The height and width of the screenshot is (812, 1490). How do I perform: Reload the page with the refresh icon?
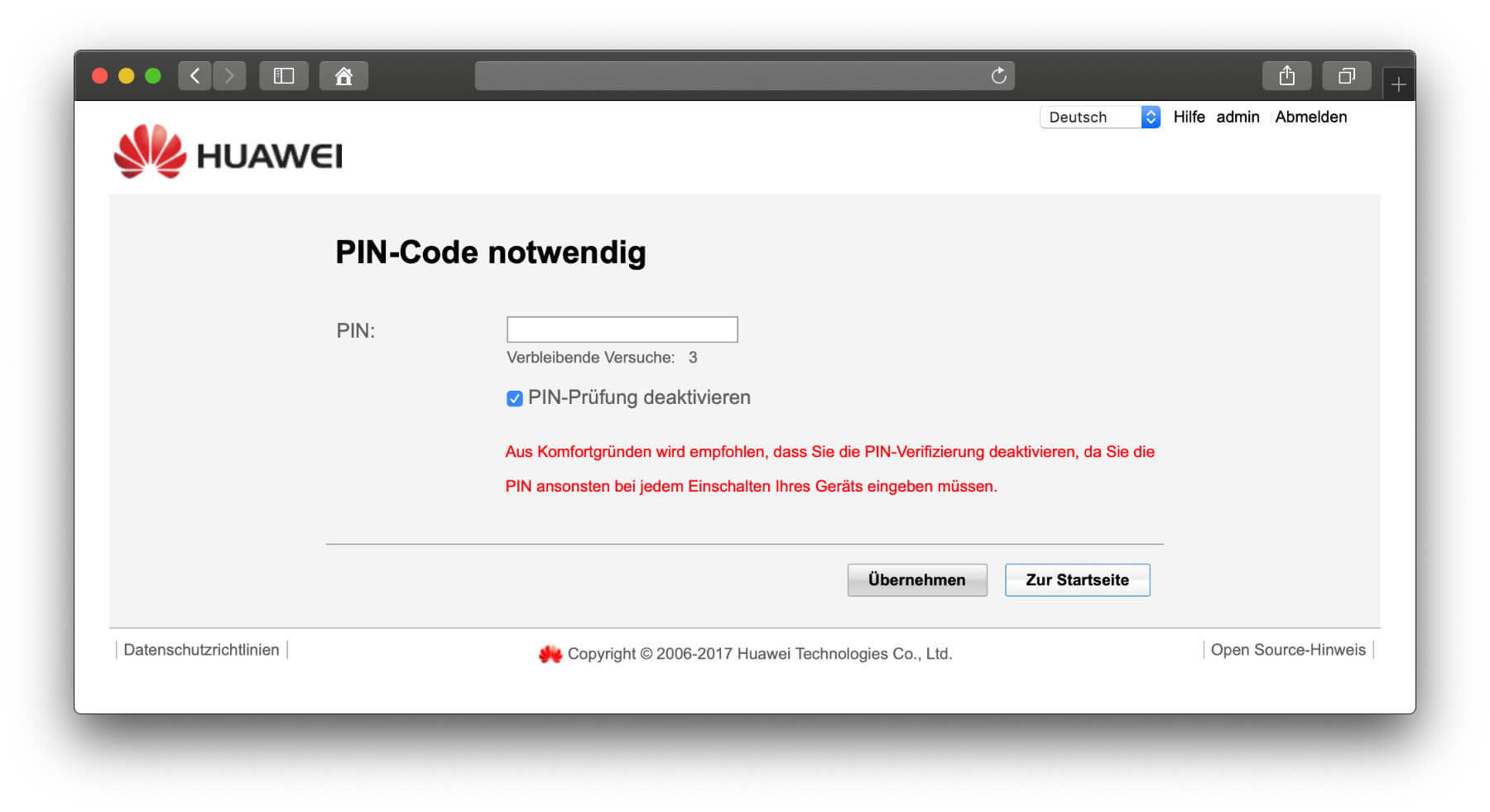[999, 76]
